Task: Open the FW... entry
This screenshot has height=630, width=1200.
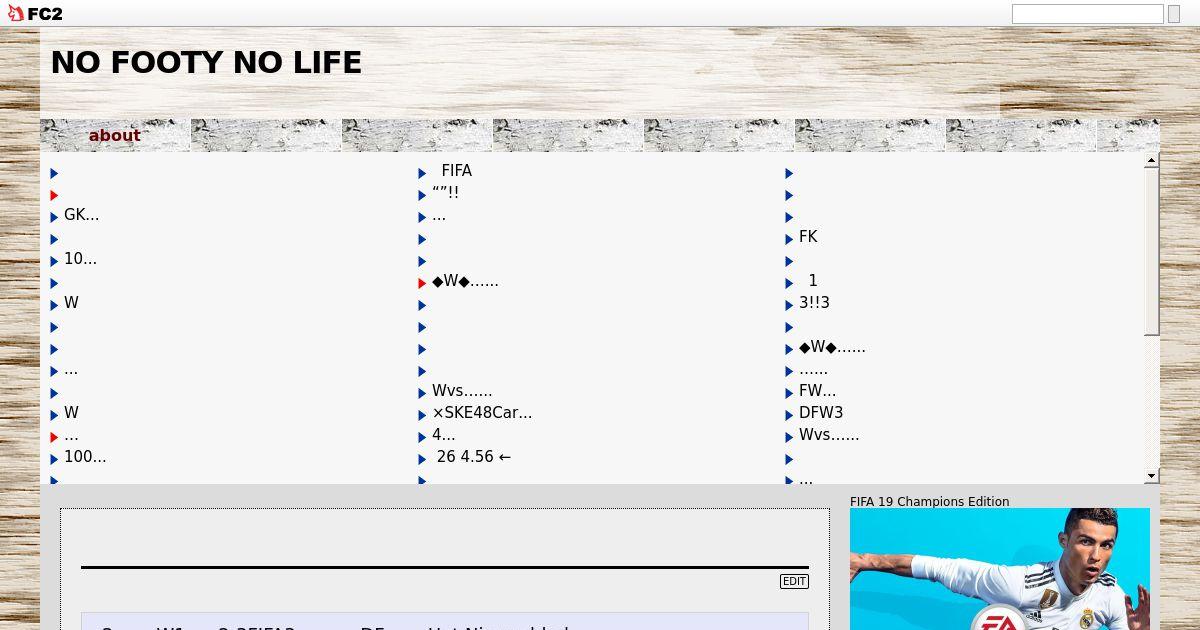Action: pyautogui.click(x=817, y=391)
